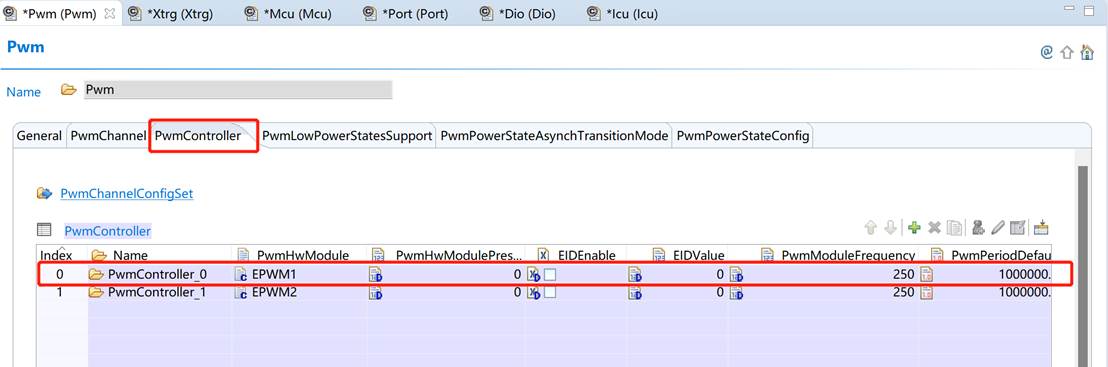Enable EIDEnable checkbox for PwmController_0
Screen dimensions: 1108x367
[x=550, y=274]
